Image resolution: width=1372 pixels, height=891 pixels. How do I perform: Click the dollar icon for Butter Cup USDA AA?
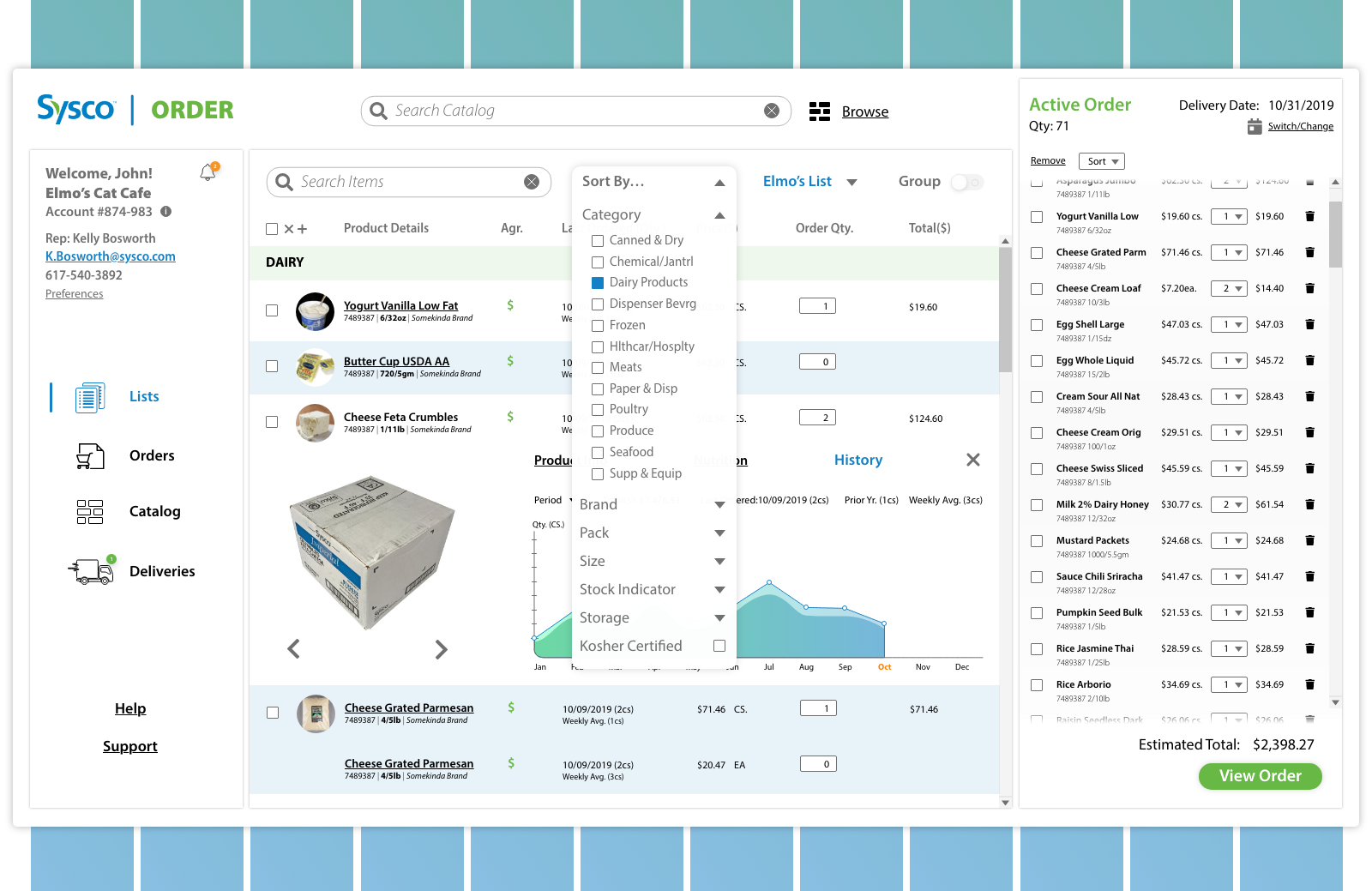point(510,361)
